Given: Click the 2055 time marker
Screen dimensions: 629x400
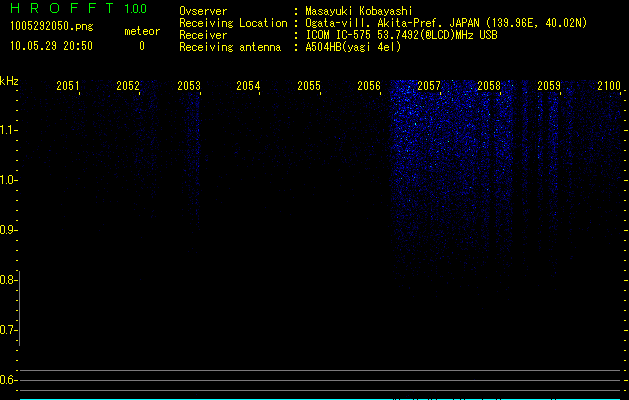Looking at the screenshot, I should click(x=309, y=86).
